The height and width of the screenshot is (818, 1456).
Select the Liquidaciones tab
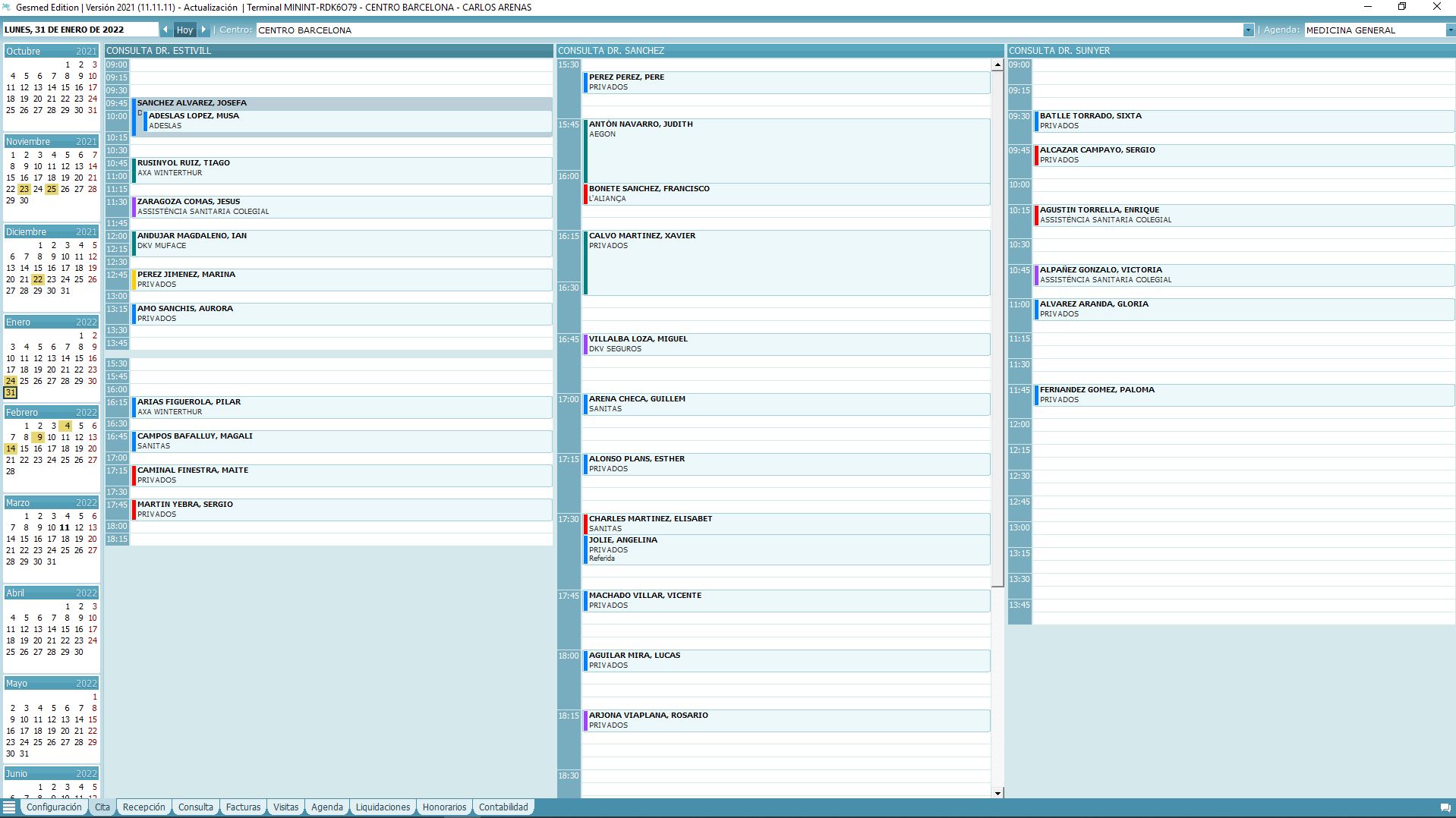coord(383,807)
